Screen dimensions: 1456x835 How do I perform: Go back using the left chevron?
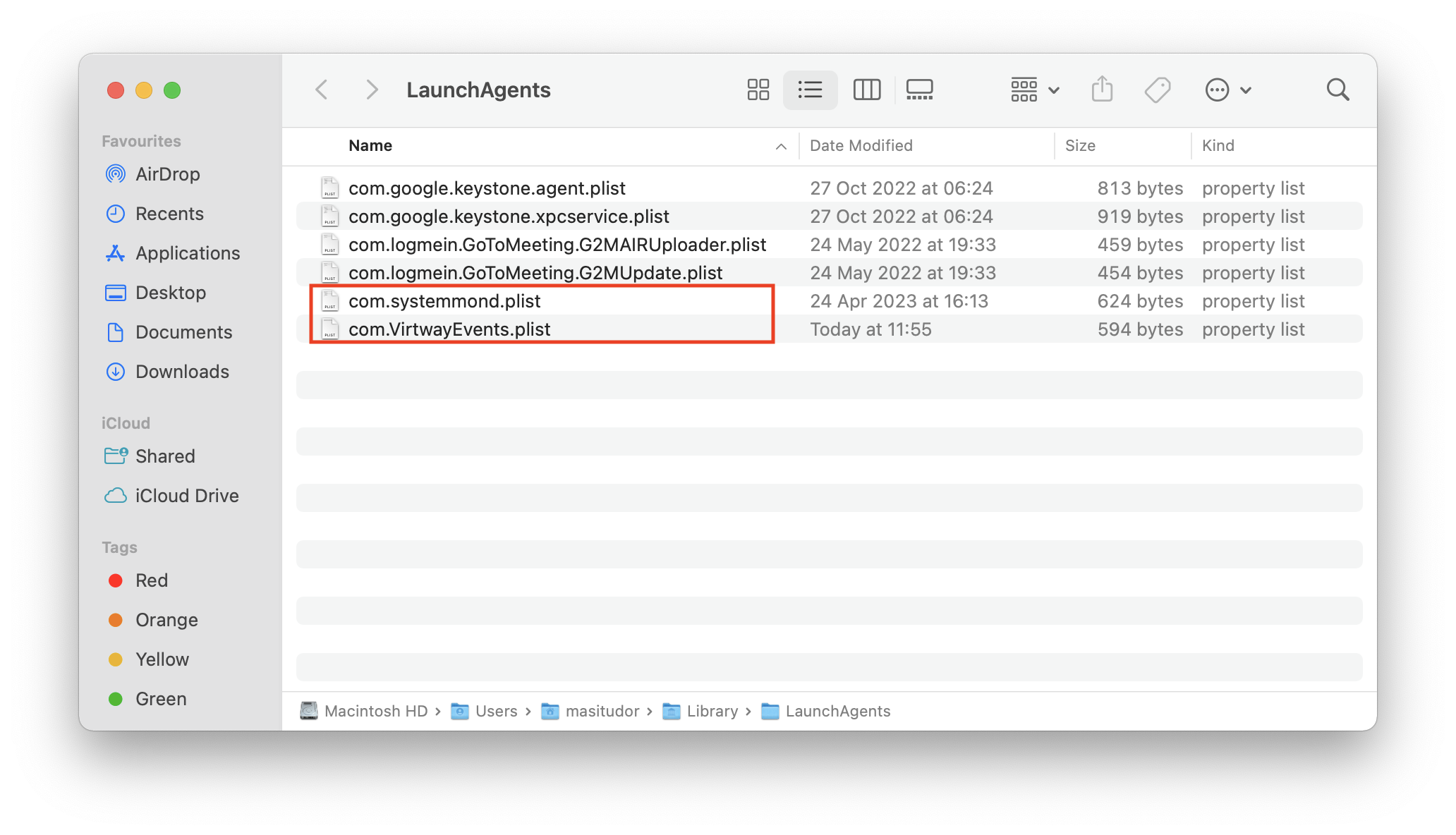(322, 90)
